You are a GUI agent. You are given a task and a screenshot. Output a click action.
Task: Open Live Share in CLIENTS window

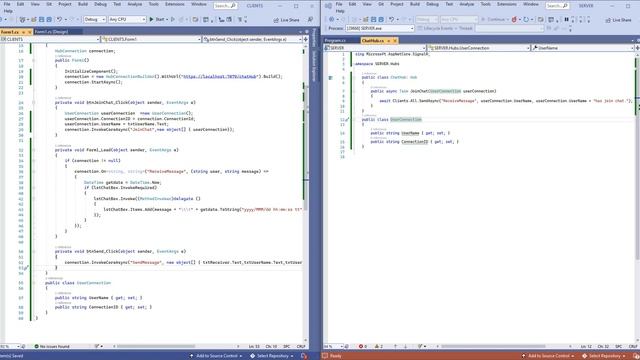pyautogui.click(x=287, y=20)
